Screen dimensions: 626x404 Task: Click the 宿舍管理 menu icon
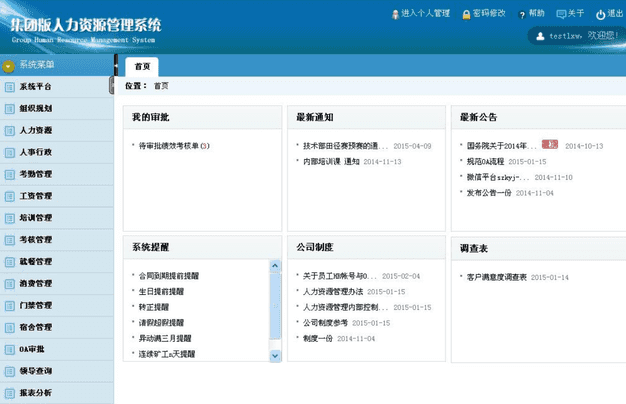click(x=10, y=328)
